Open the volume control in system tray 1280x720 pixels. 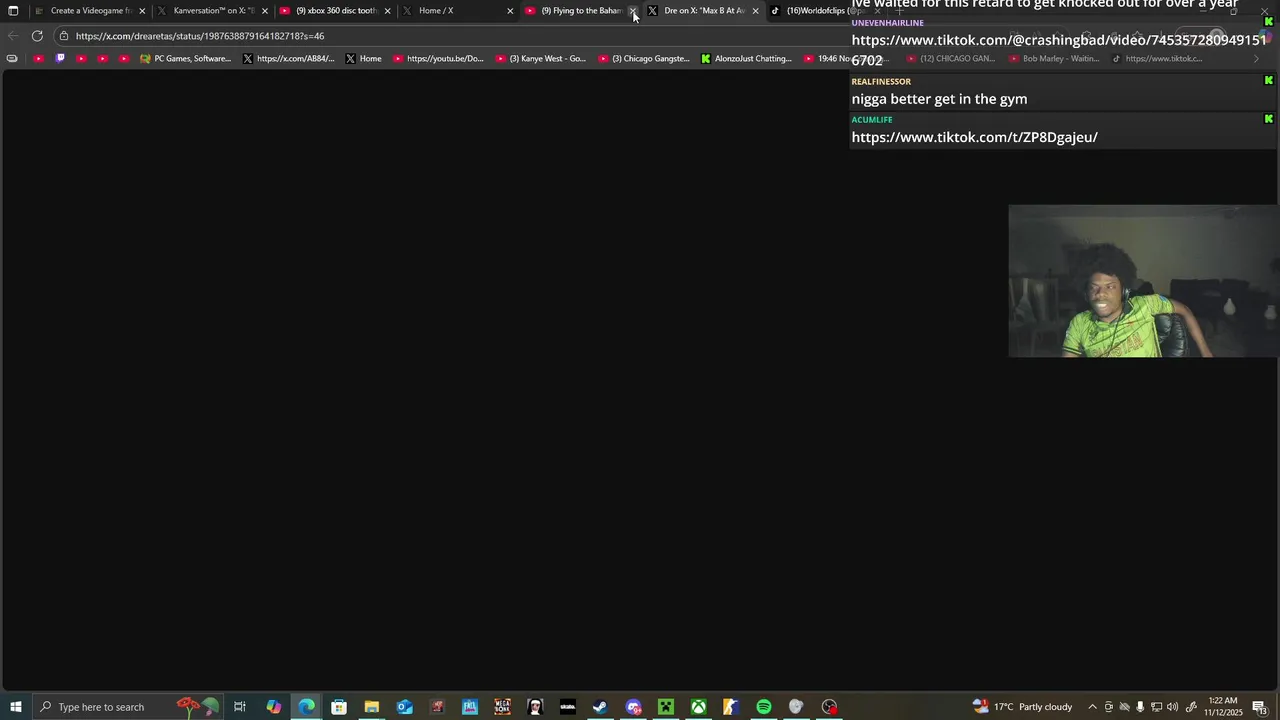click(x=1172, y=707)
